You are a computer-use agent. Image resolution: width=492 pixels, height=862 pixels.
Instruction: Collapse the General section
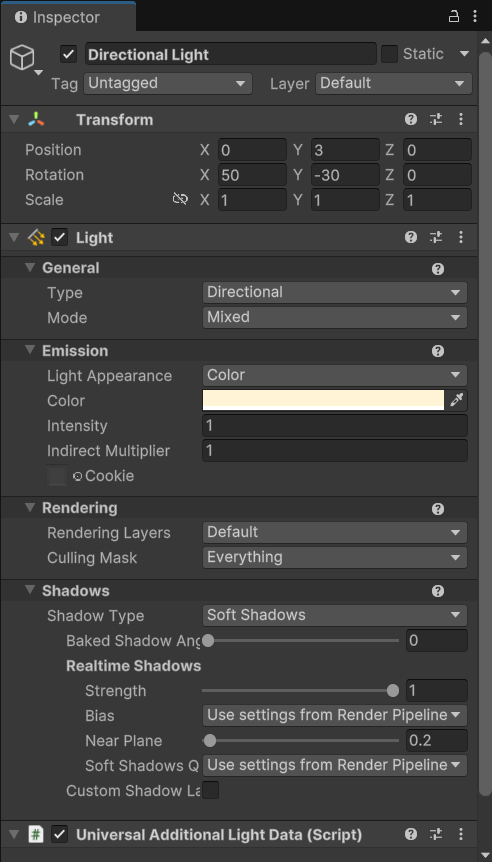(x=30, y=268)
